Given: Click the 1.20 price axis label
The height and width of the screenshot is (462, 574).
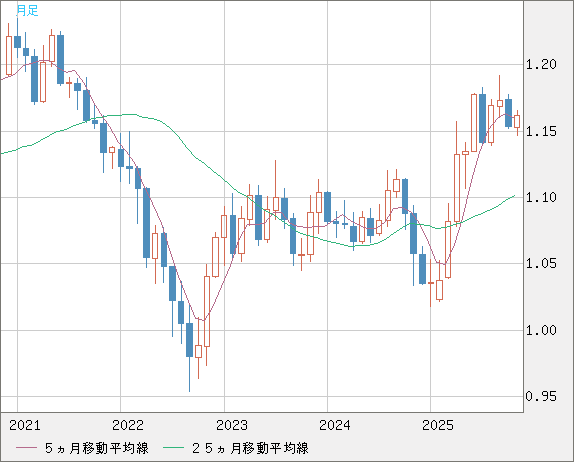Looking at the screenshot, I should [541, 65].
